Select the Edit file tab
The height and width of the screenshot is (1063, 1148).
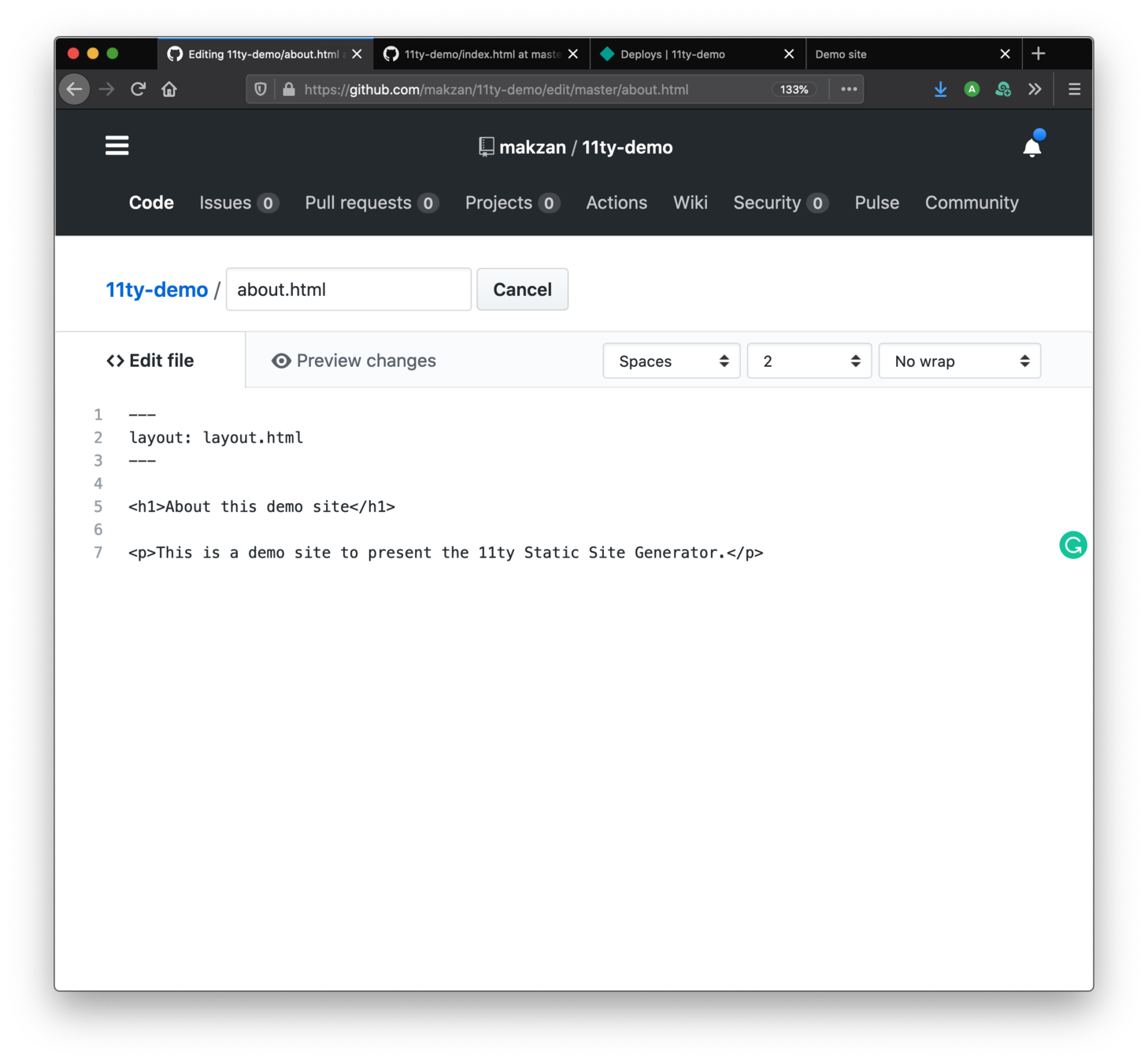(150, 361)
